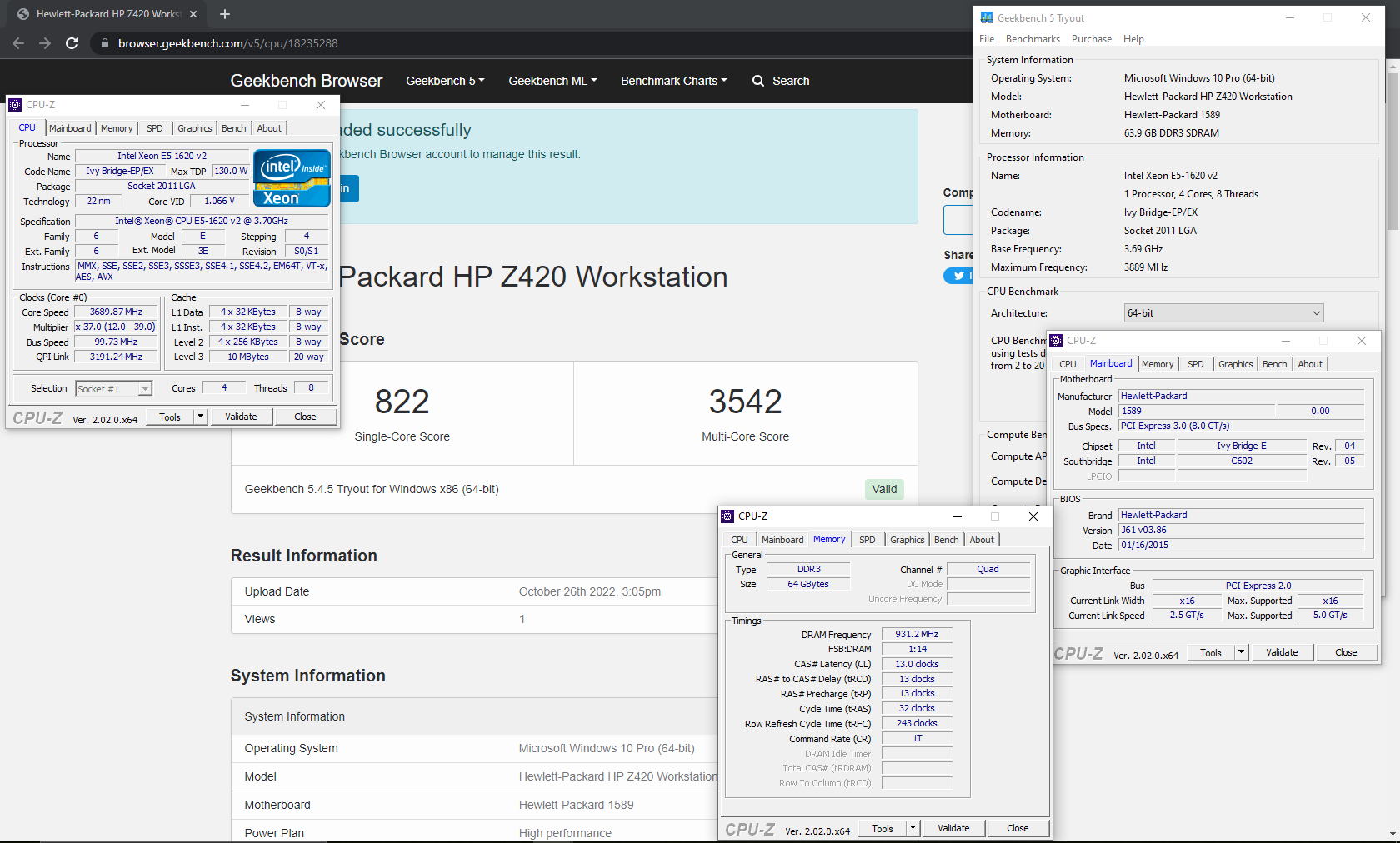
Task: Open Geekbench ML dropdown menu
Action: (x=552, y=81)
